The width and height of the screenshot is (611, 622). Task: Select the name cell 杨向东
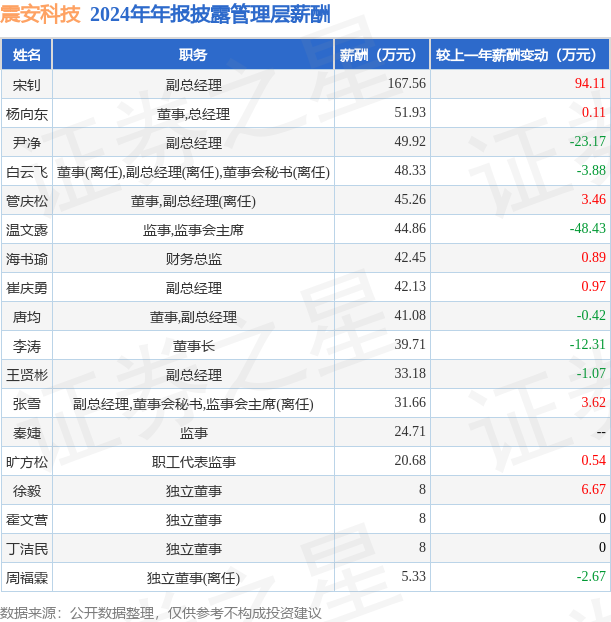(x=27, y=114)
